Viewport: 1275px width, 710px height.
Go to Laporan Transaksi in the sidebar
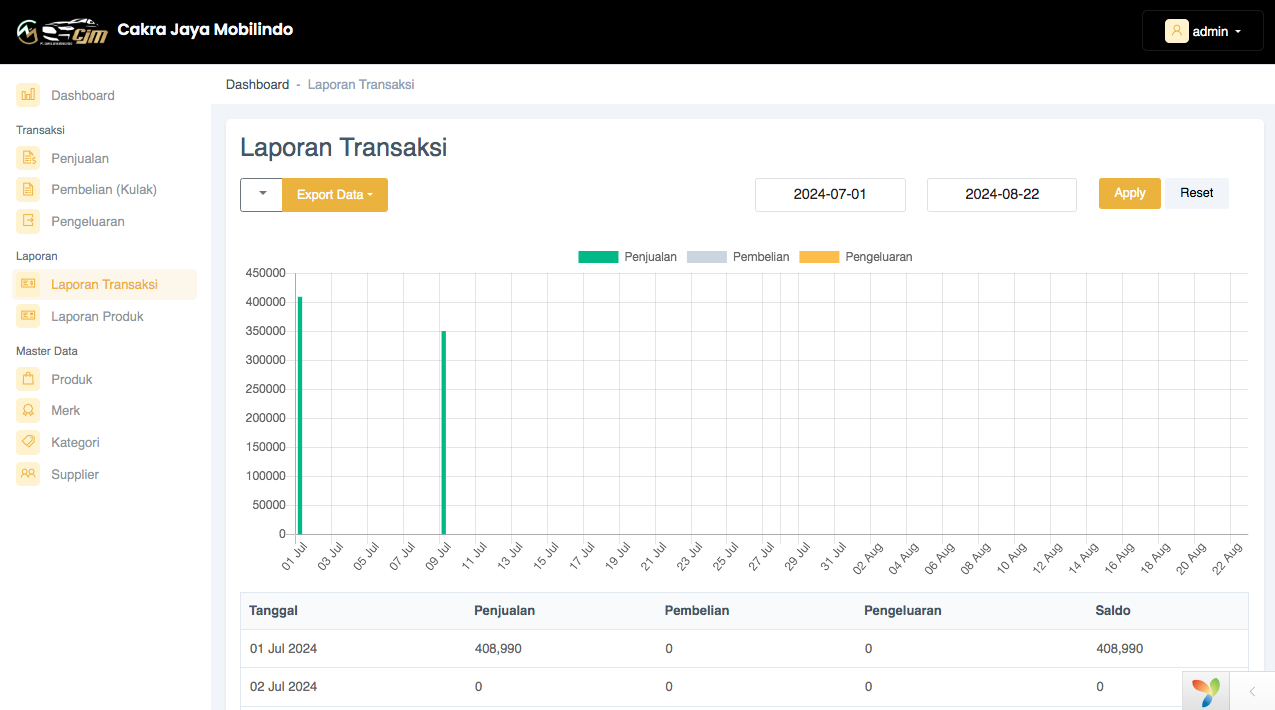tap(104, 285)
